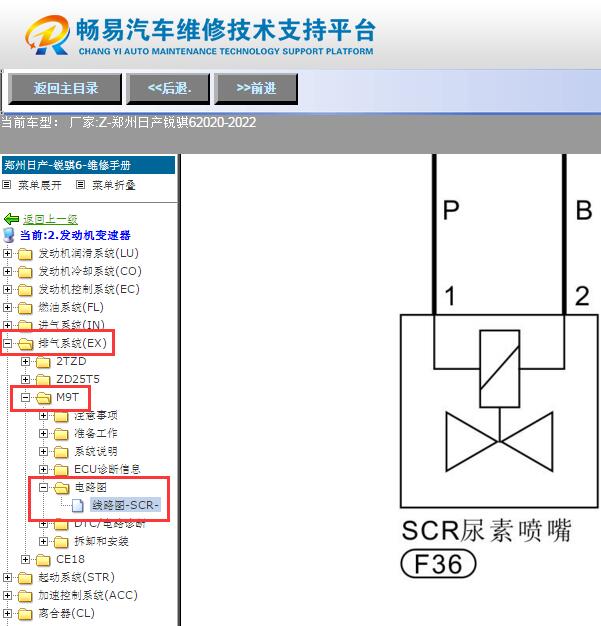Click the 加速控制系统(ACC) folder icon
The width and height of the screenshot is (601, 626).
pyautogui.click(x=25, y=596)
